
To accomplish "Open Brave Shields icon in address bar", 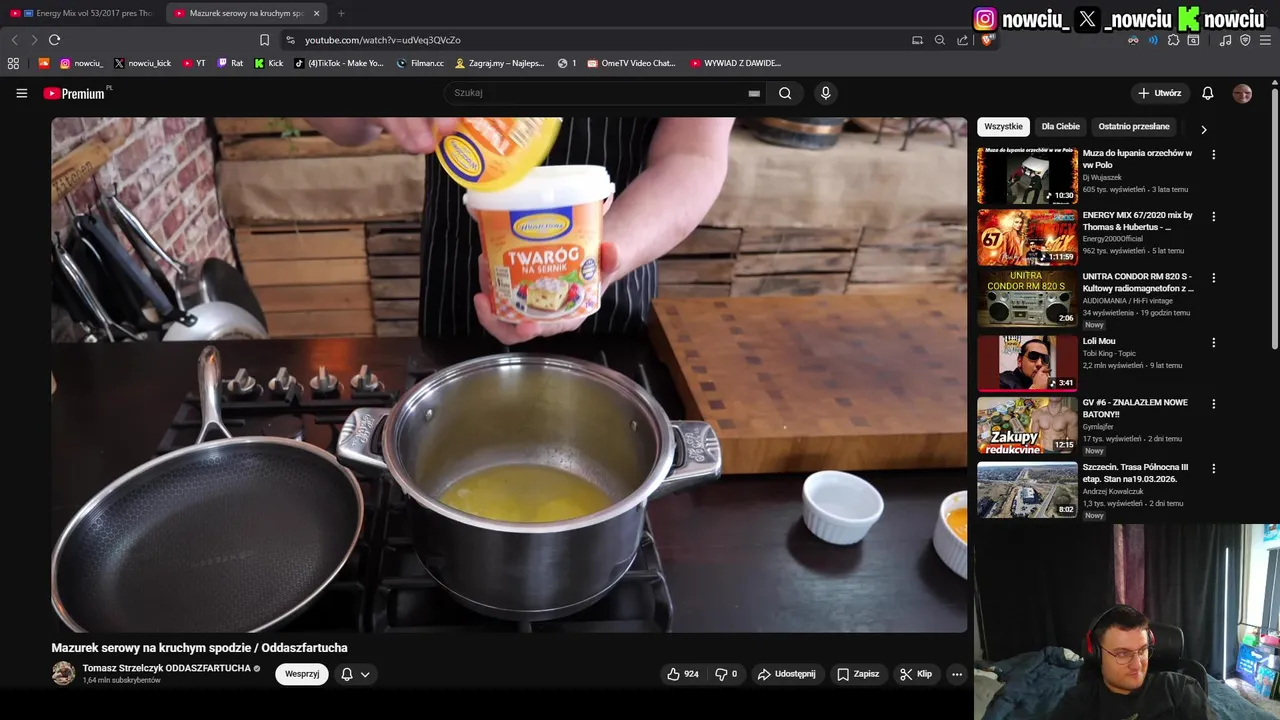I will point(986,40).
